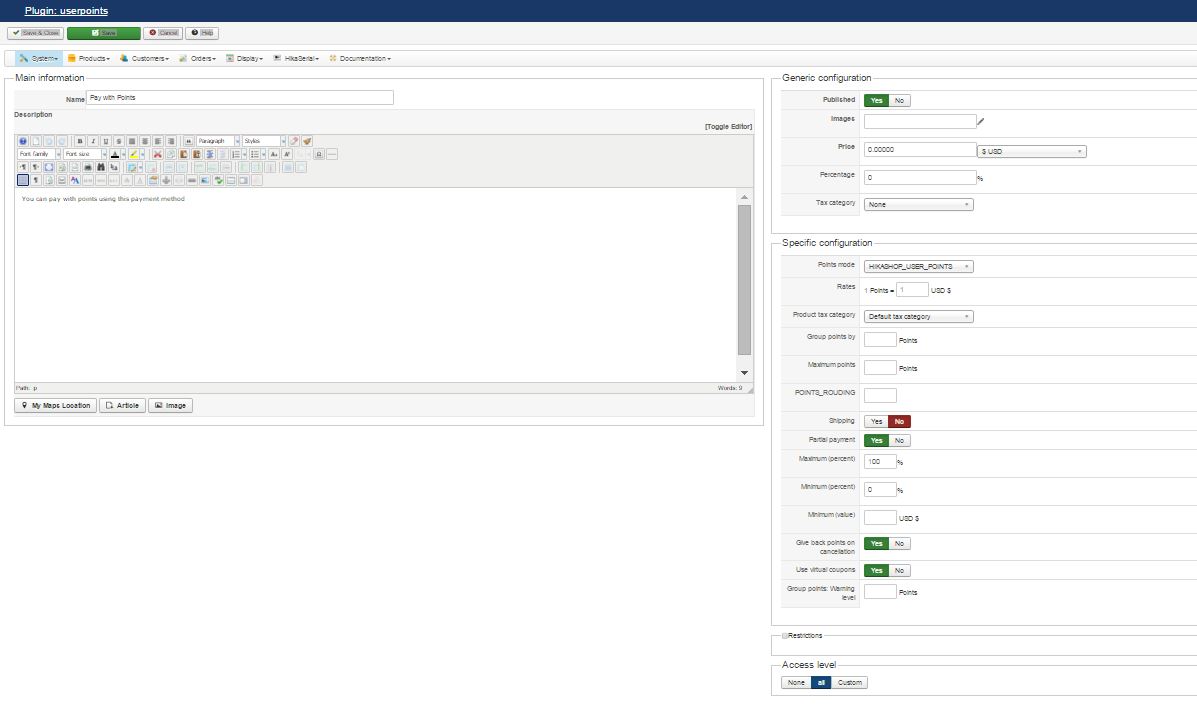Insert bulleted list in editor
1197x709 pixels.
(x=254, y=154)
